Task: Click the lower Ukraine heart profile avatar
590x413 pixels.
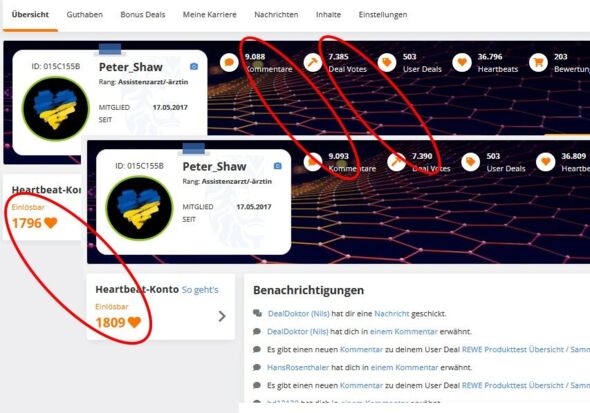Action: 139,208
